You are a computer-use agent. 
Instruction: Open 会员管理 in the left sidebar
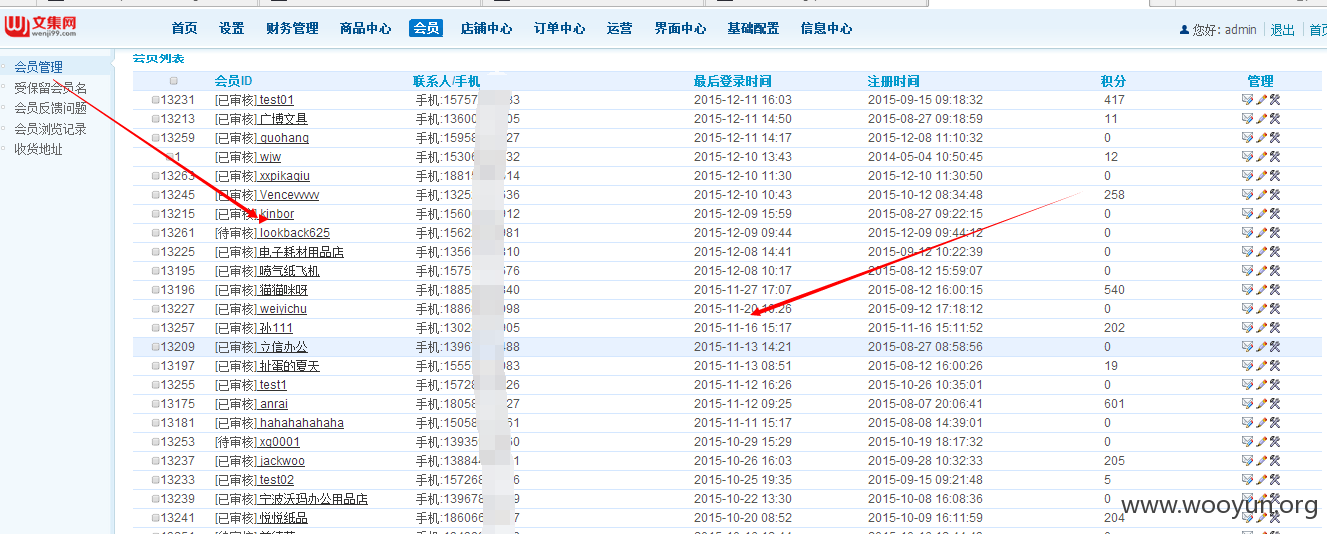point(38,67)
